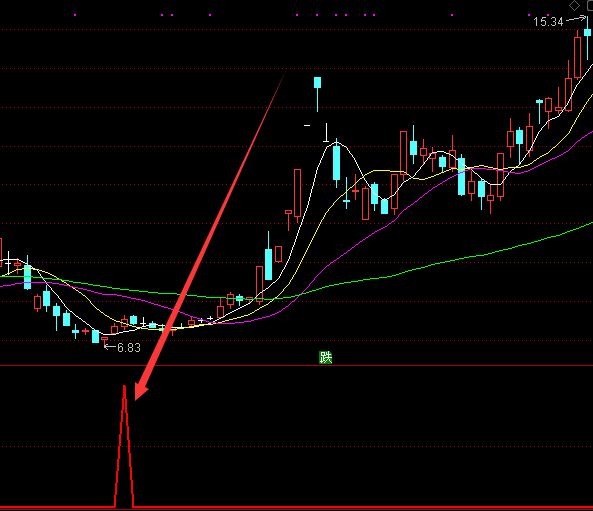Click the first magenta dot marker along top
593x511 pixels.
75,15
